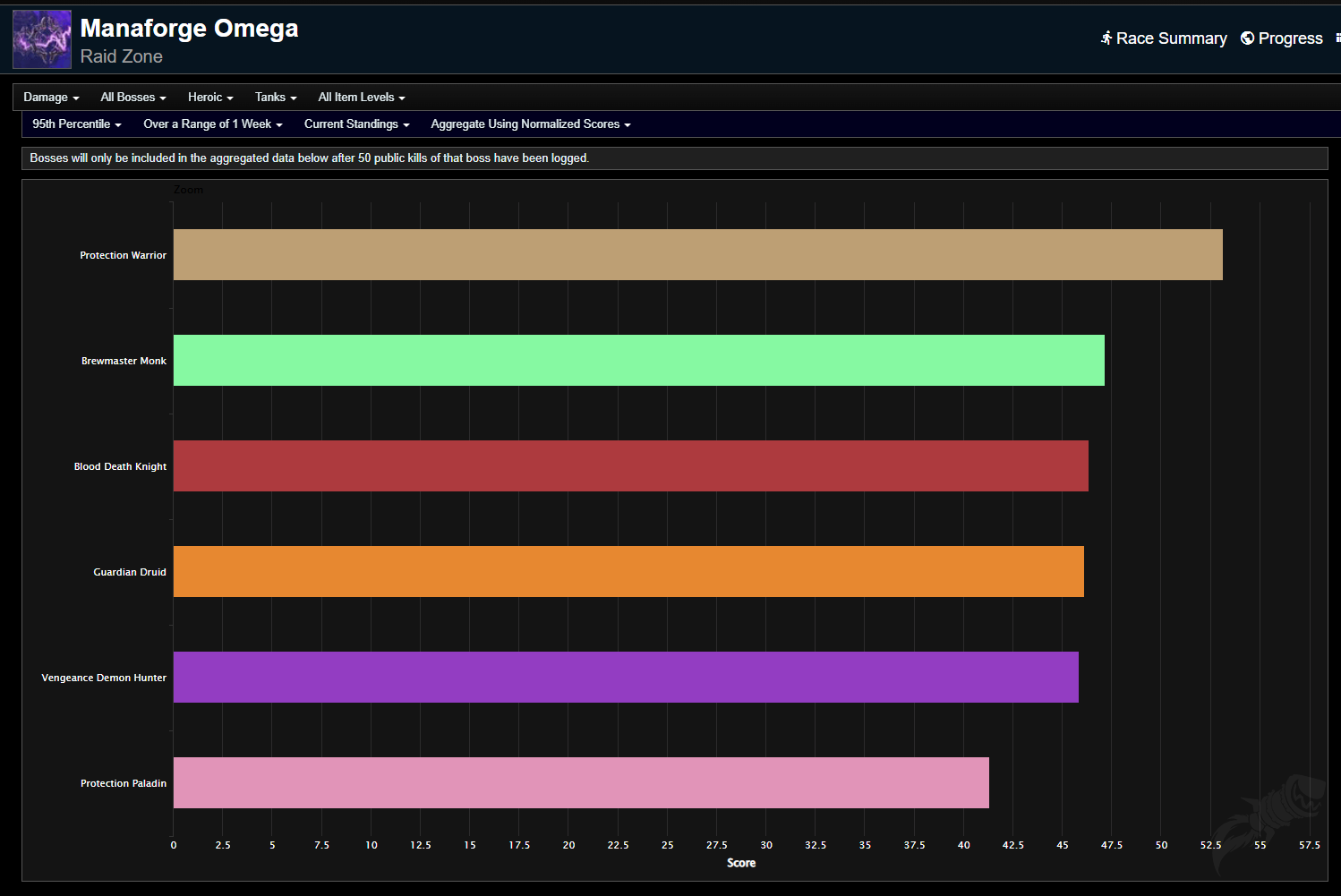Screen dimensions: 1341x896
Task: Open the Damage metric dropdown
Action: (51, 98)
